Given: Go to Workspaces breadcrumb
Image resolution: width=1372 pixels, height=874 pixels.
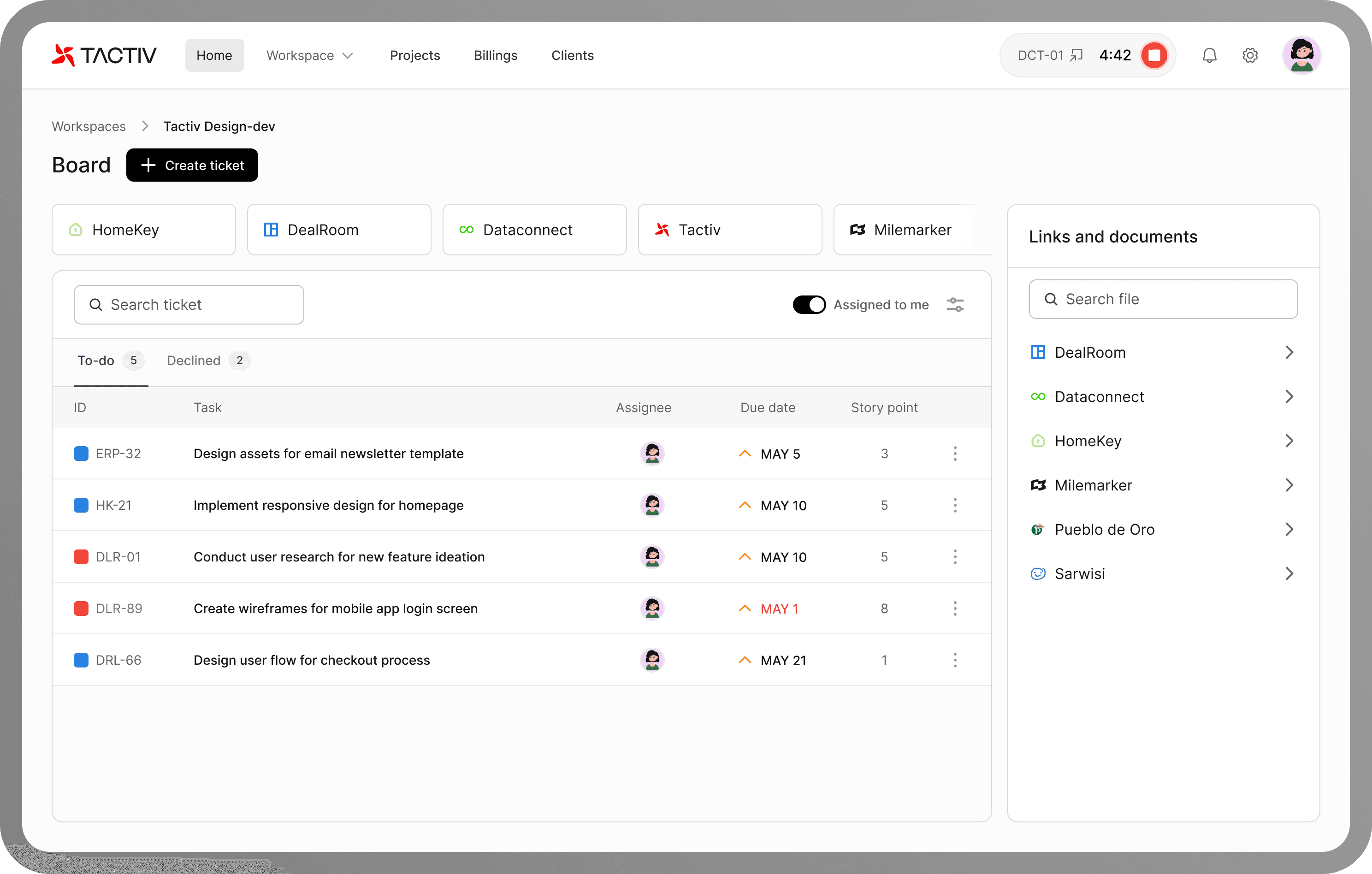Looking at the screenshot, I should click(x=89, y=126).
